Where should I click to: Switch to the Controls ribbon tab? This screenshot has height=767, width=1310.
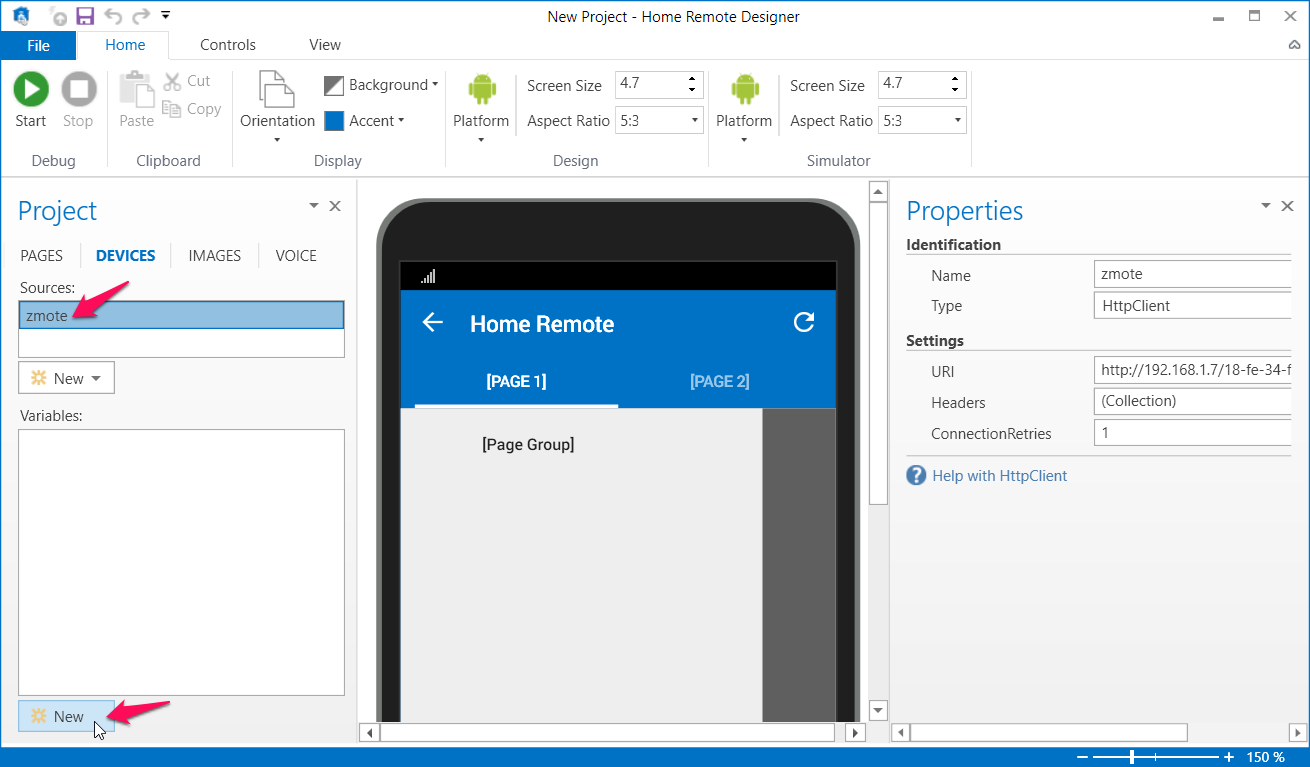[x=228, y=45]
